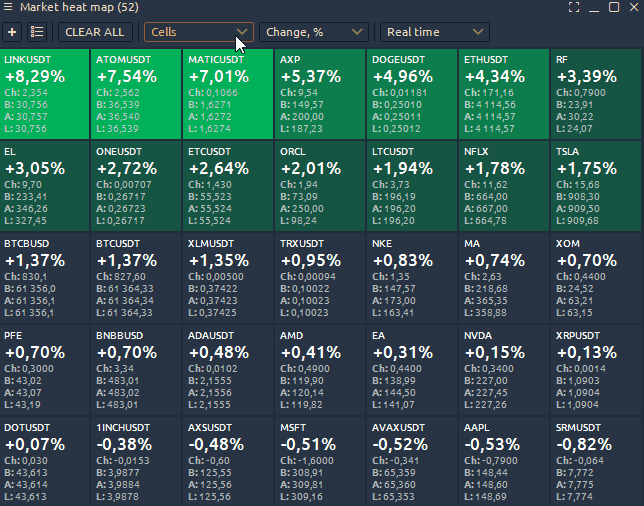The height and width of the screenshot is (506, 644).
Task: Click the MSFT cell
Action: click(x=320, y=460)
